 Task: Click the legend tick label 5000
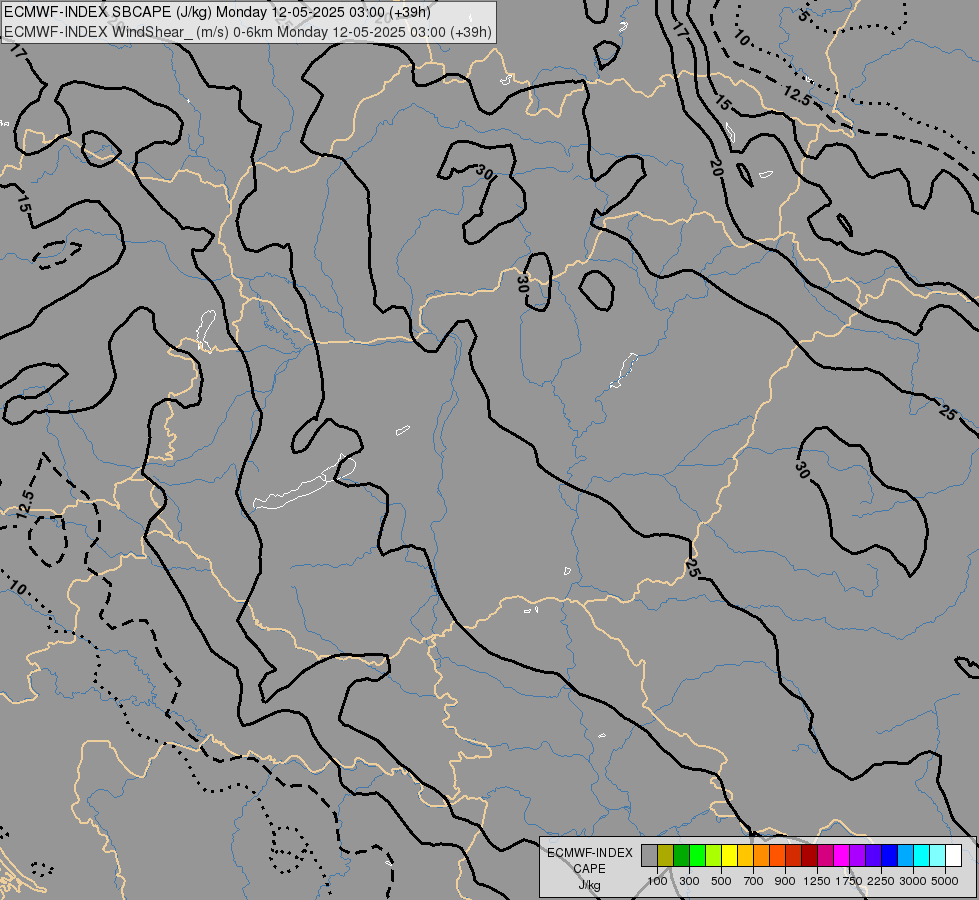[945, 881]
